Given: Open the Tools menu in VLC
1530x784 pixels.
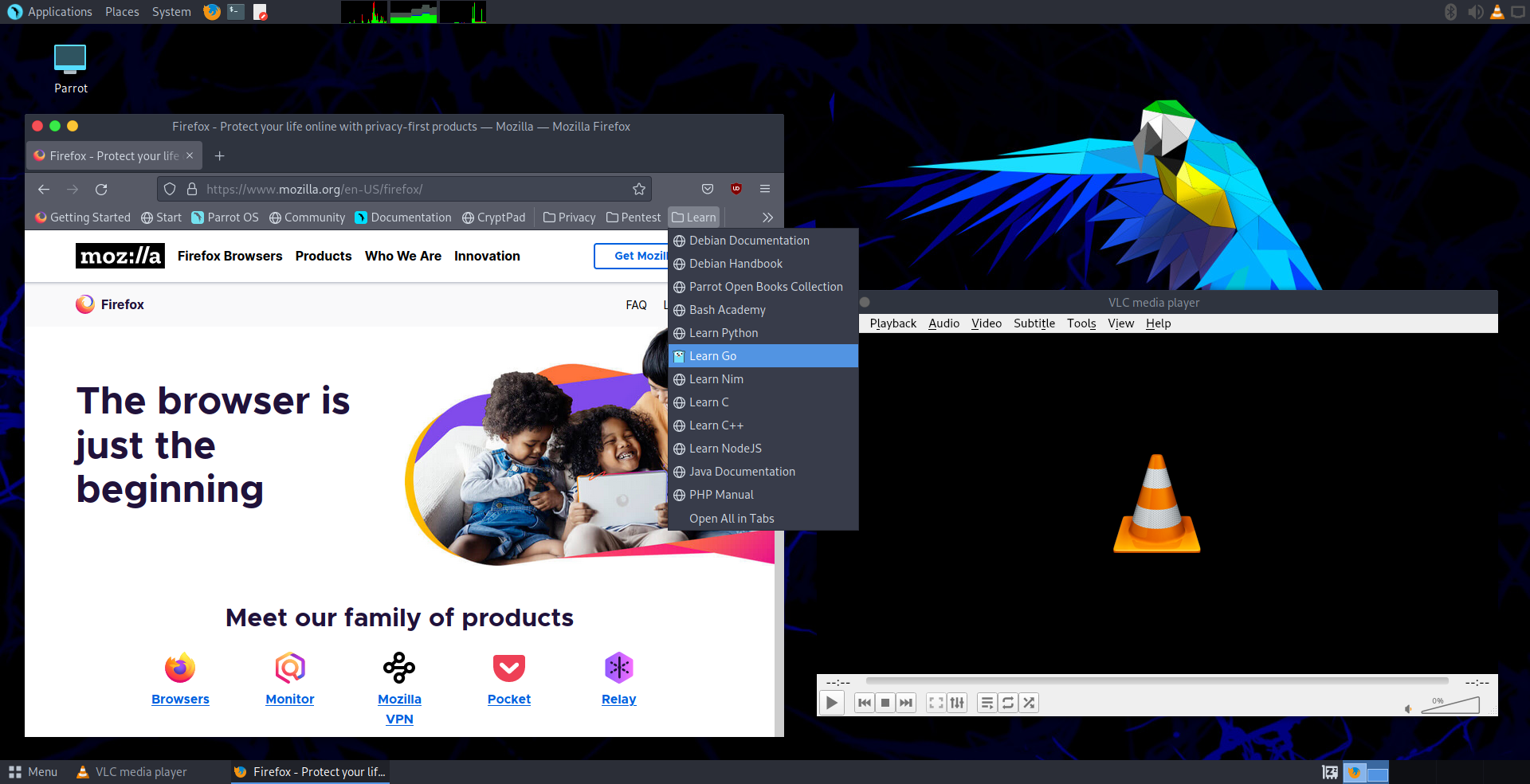Looking at the screenshot, I should coord(1081,323).
